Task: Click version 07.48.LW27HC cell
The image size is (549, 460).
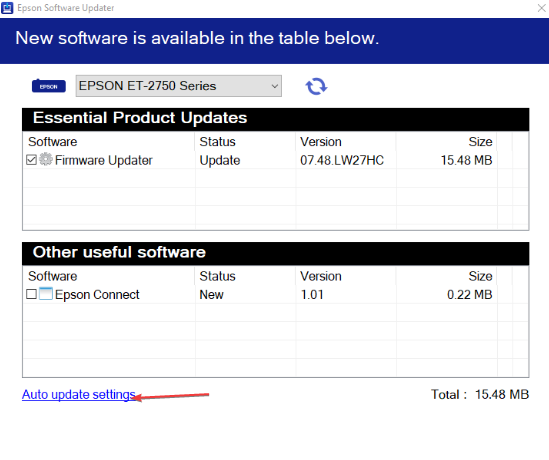Action: point(342,160)
